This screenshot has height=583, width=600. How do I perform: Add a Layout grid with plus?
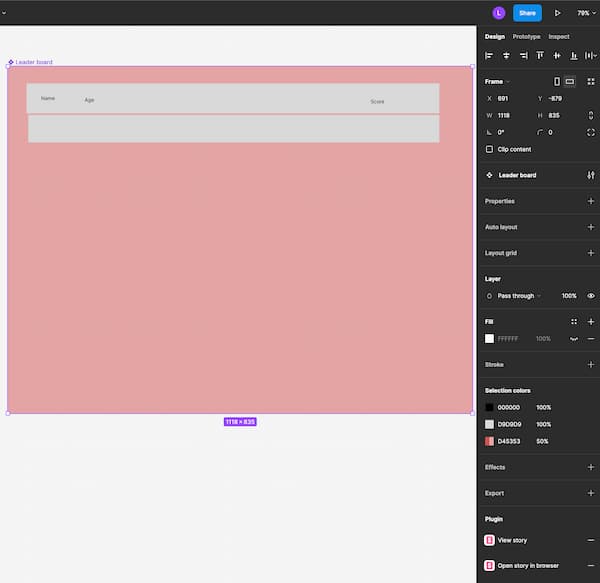(x=591, y=253)
